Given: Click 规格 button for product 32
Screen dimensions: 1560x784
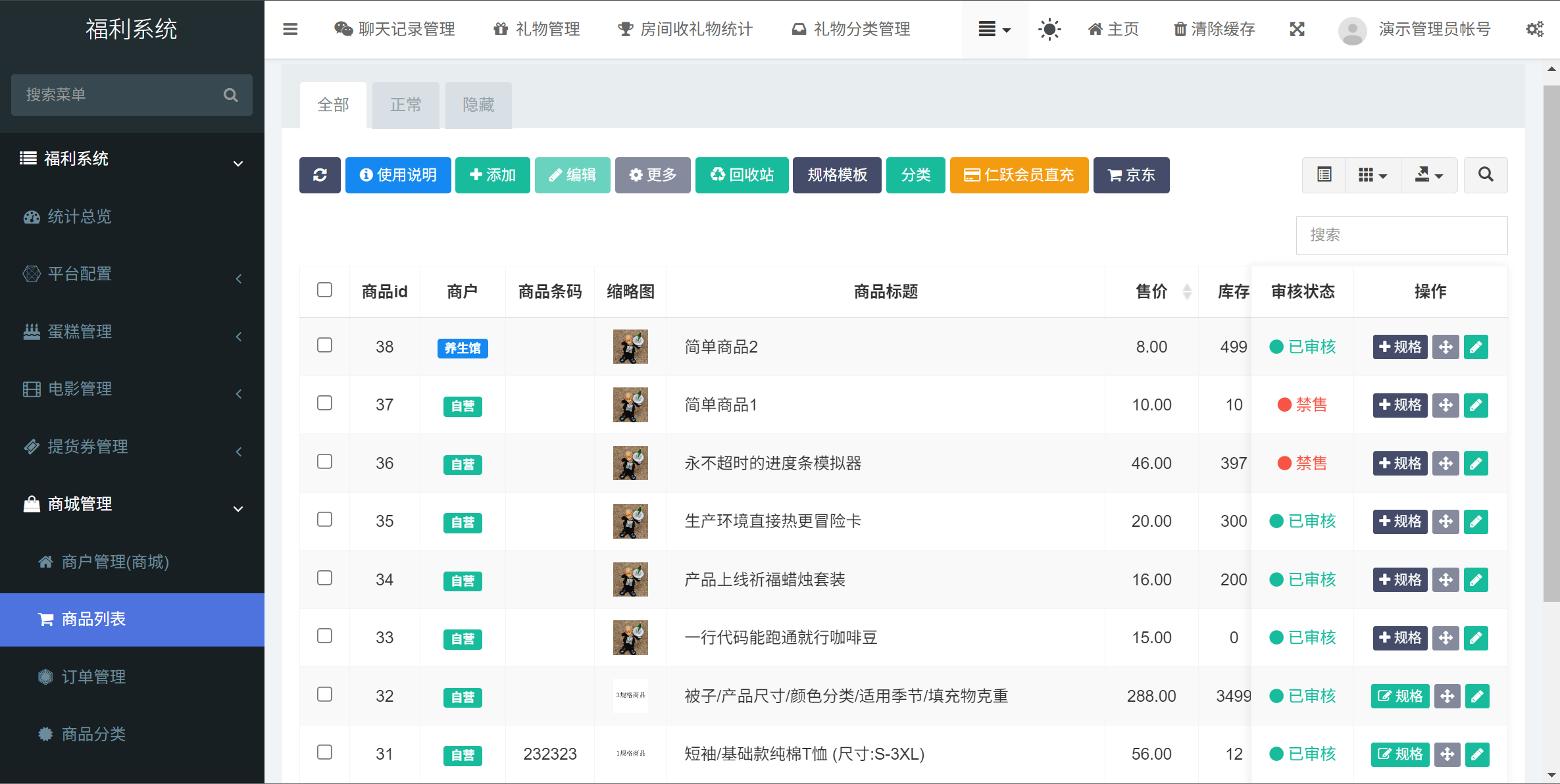Looking at the screenshot, I should click(x=1400, y=696).
